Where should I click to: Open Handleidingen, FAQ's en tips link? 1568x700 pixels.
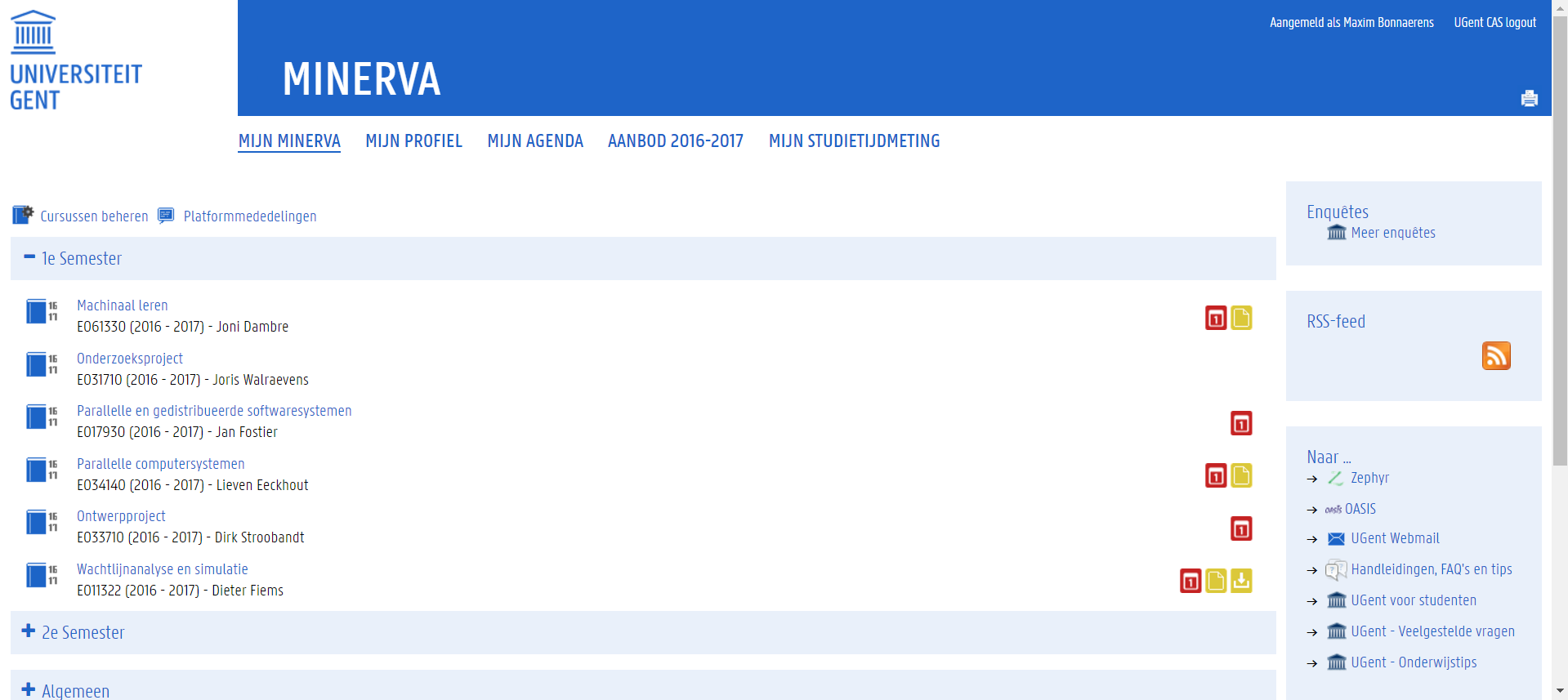click(1432, 569)
